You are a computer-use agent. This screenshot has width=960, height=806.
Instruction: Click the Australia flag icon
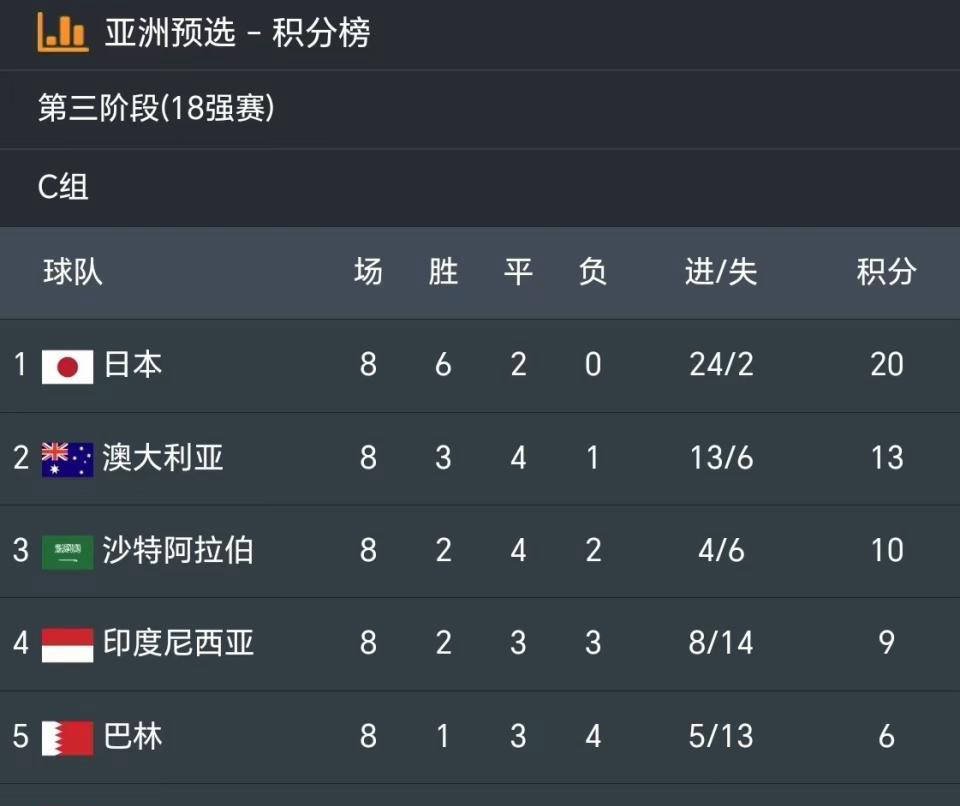[67, 459]
